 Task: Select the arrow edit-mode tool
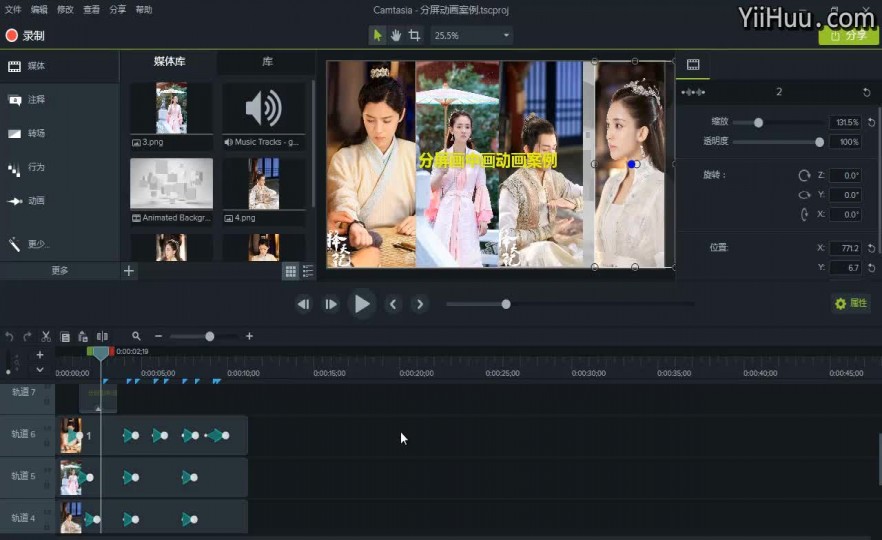tap(377, 35)
